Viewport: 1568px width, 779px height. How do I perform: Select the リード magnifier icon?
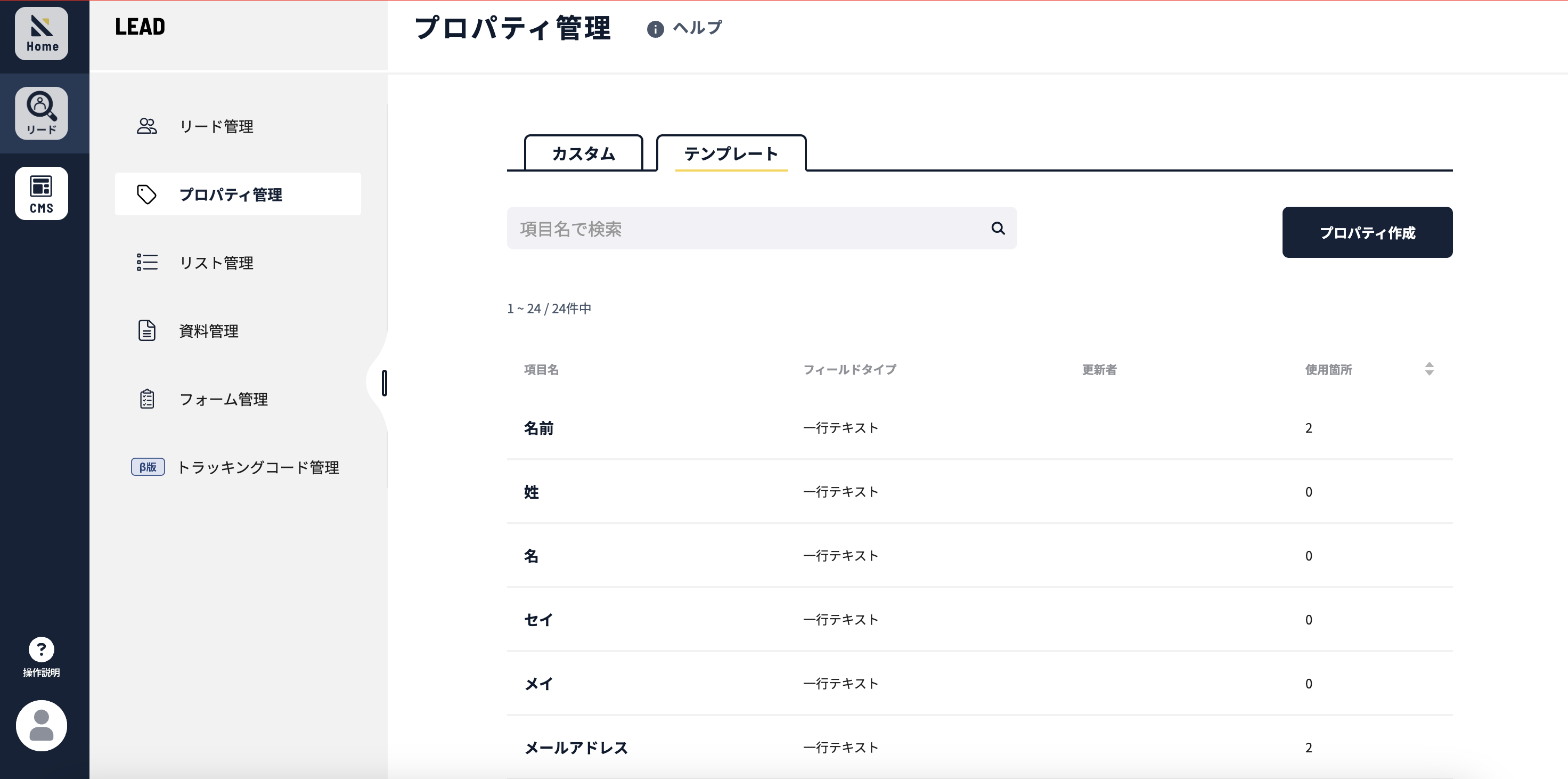coord(42,113)
